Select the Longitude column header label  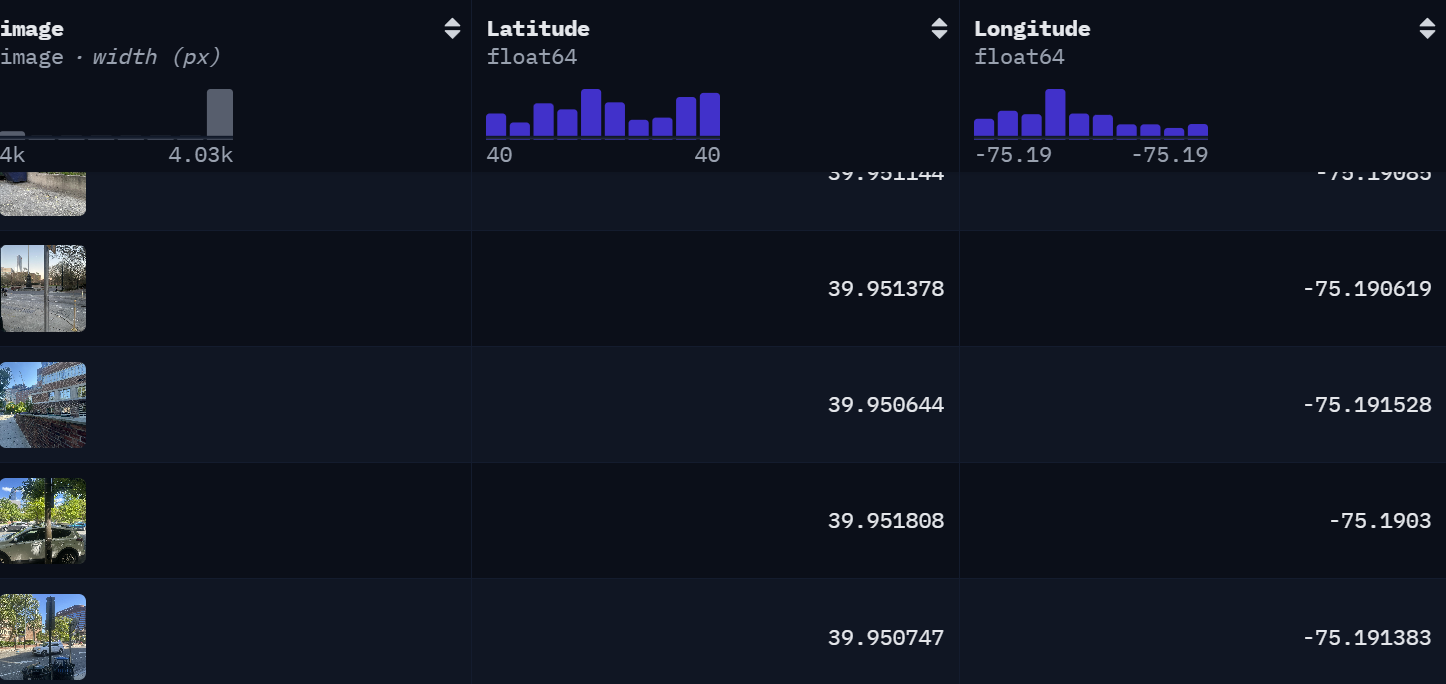(x=1032, y=29)
